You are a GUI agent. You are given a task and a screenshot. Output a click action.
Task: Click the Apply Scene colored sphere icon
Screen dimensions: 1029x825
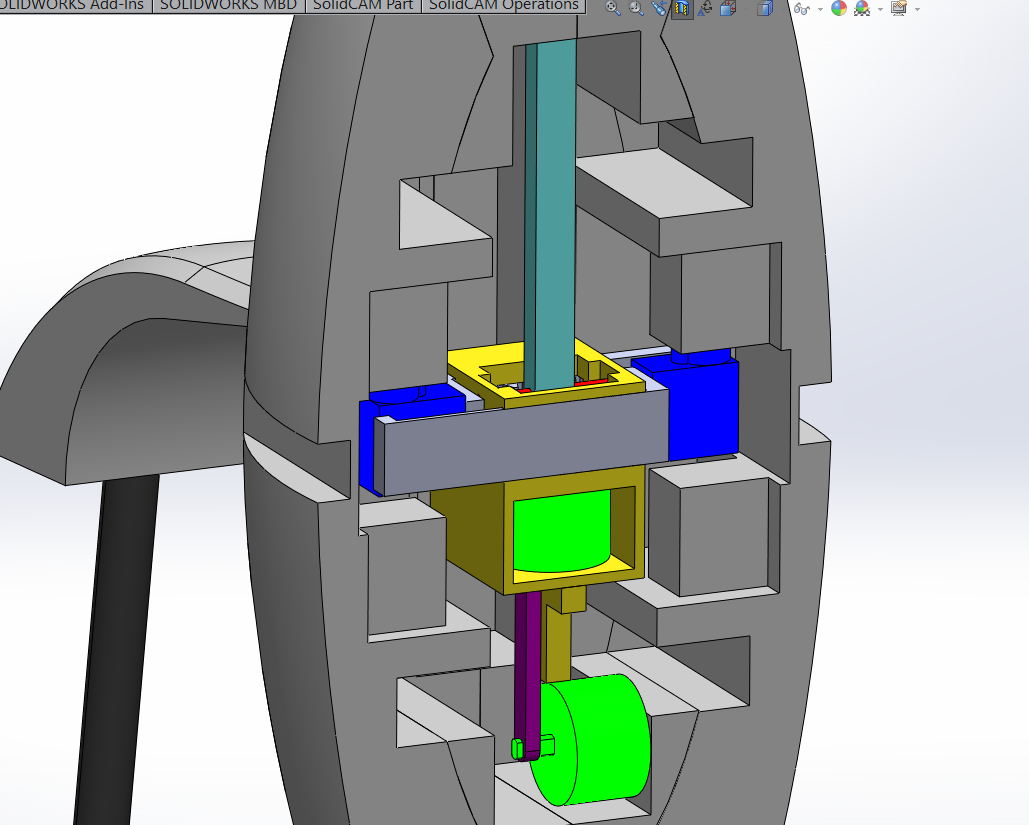coord(862,9)
